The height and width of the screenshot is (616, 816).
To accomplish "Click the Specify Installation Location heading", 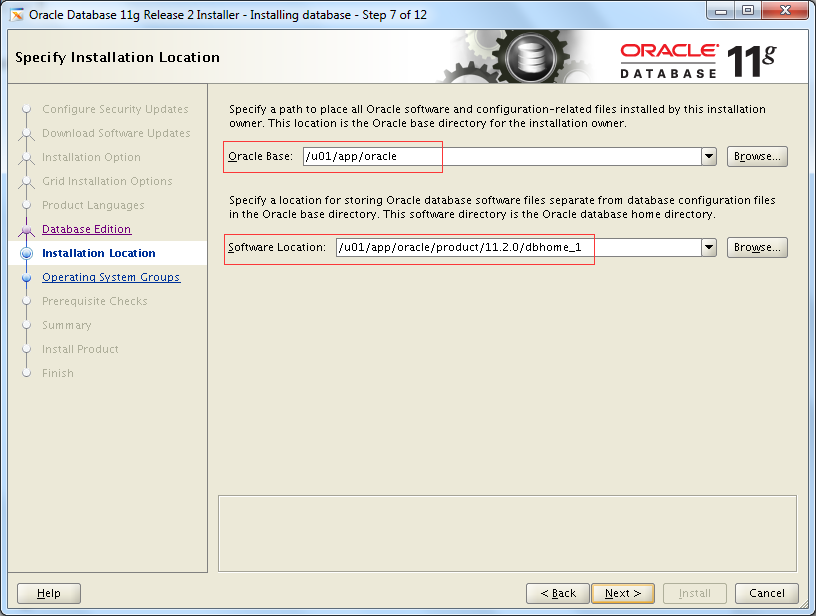I will pyautogui.click(x=117, y=57).
